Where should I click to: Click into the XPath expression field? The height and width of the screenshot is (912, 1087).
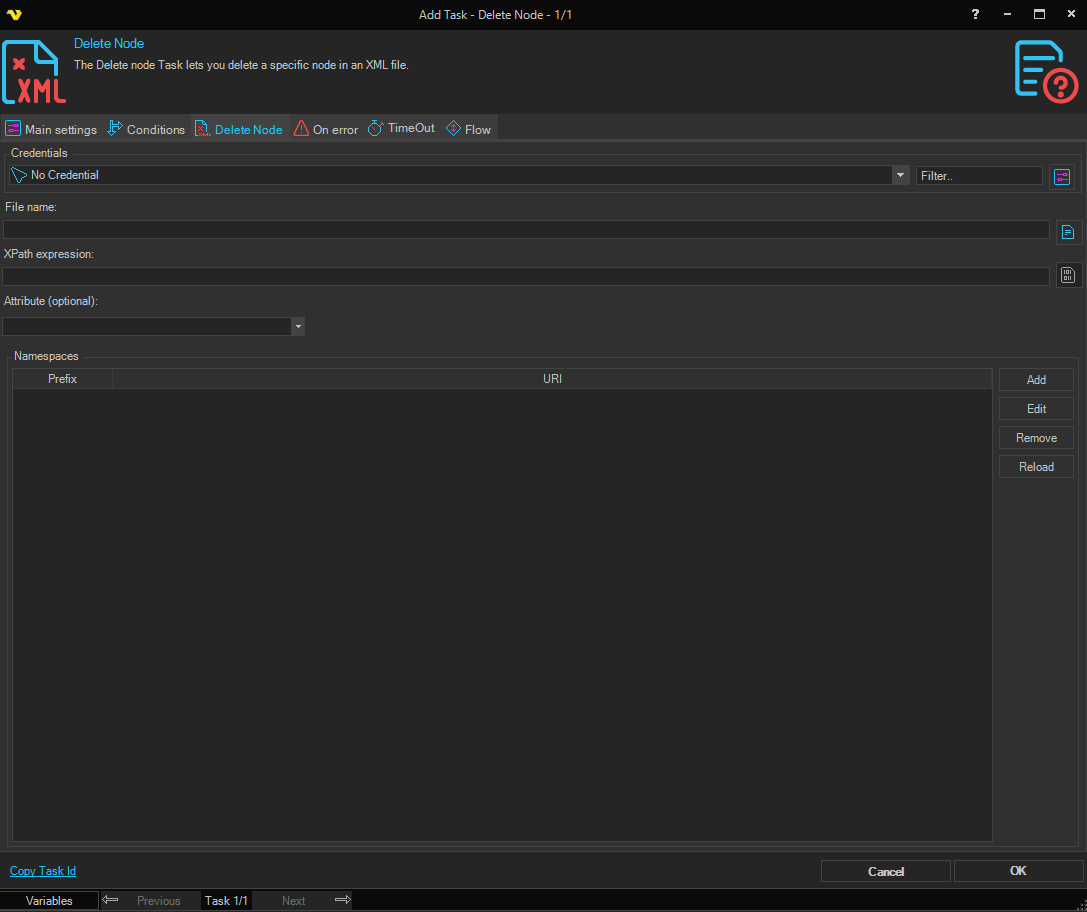[526, 277]
